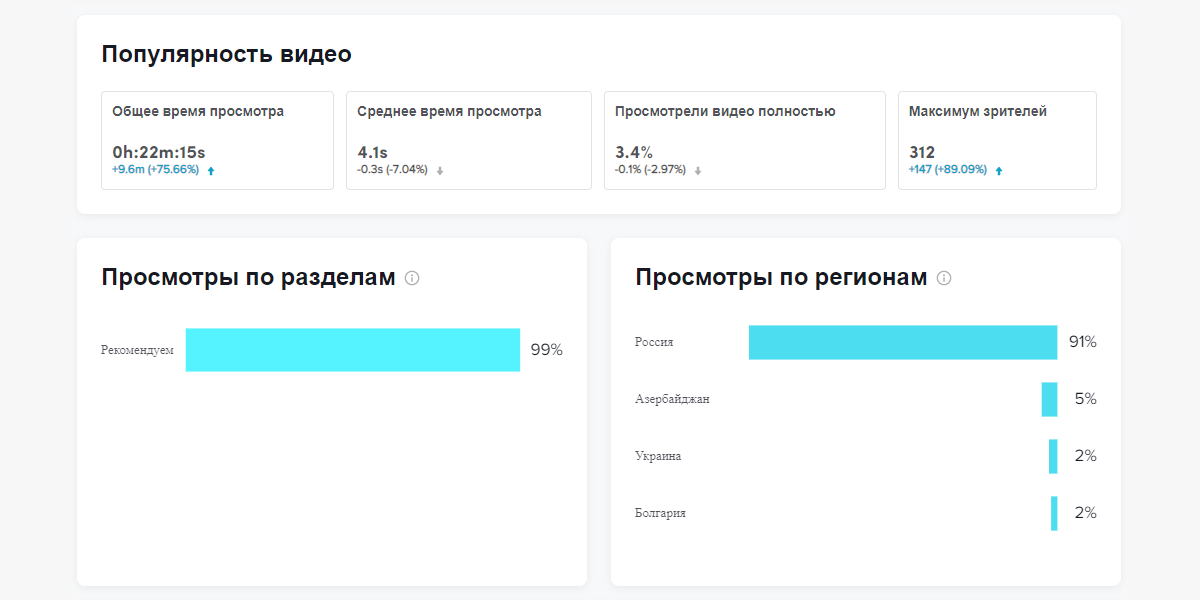Click the Украина bar in regions chart
This screenshot has height=600, width=1200.
click(1053, 456)
